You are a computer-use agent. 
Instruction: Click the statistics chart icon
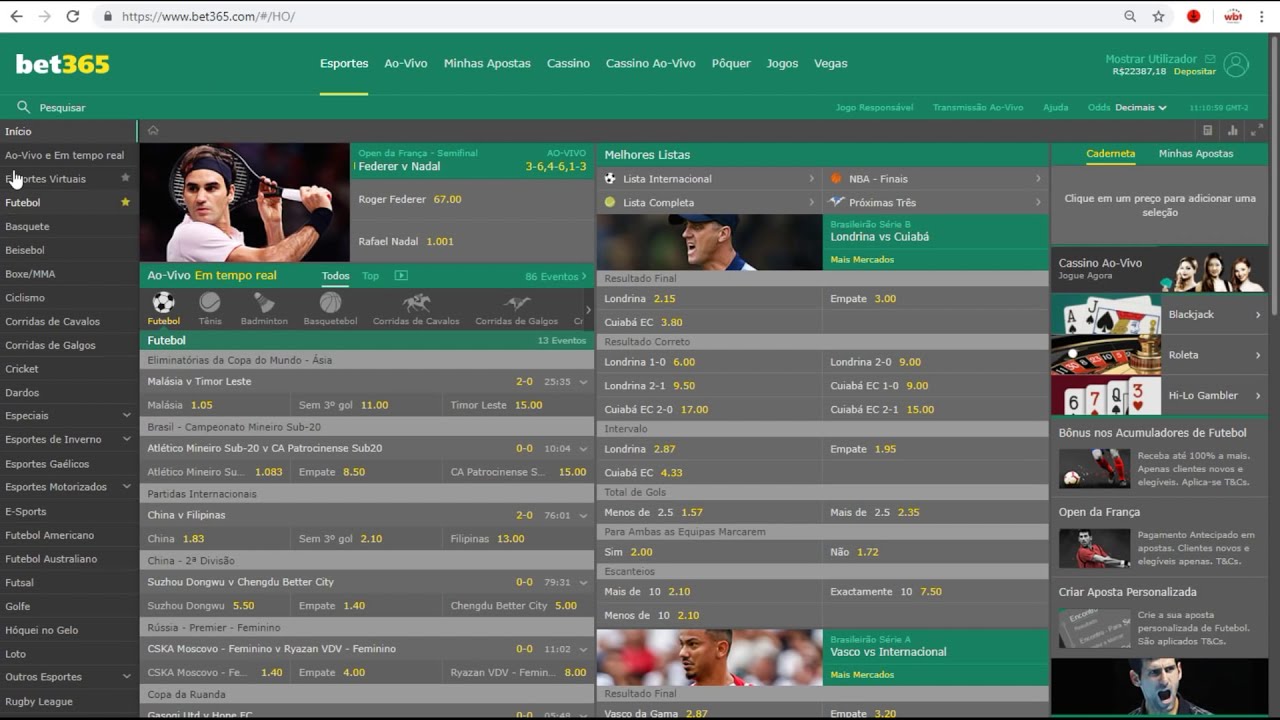[x=1232, y=130]
